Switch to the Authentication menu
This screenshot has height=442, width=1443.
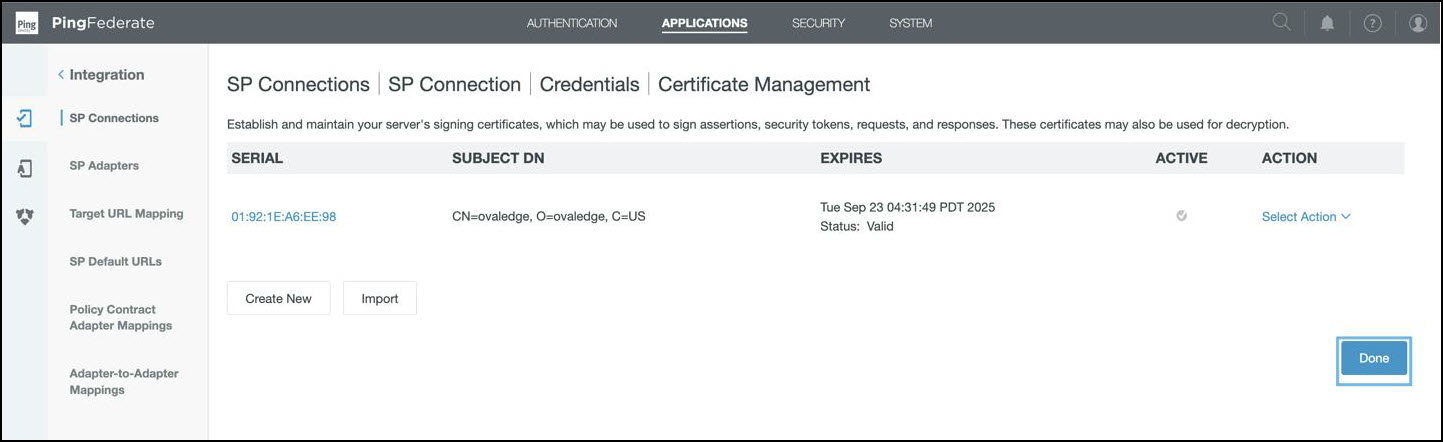572,23
